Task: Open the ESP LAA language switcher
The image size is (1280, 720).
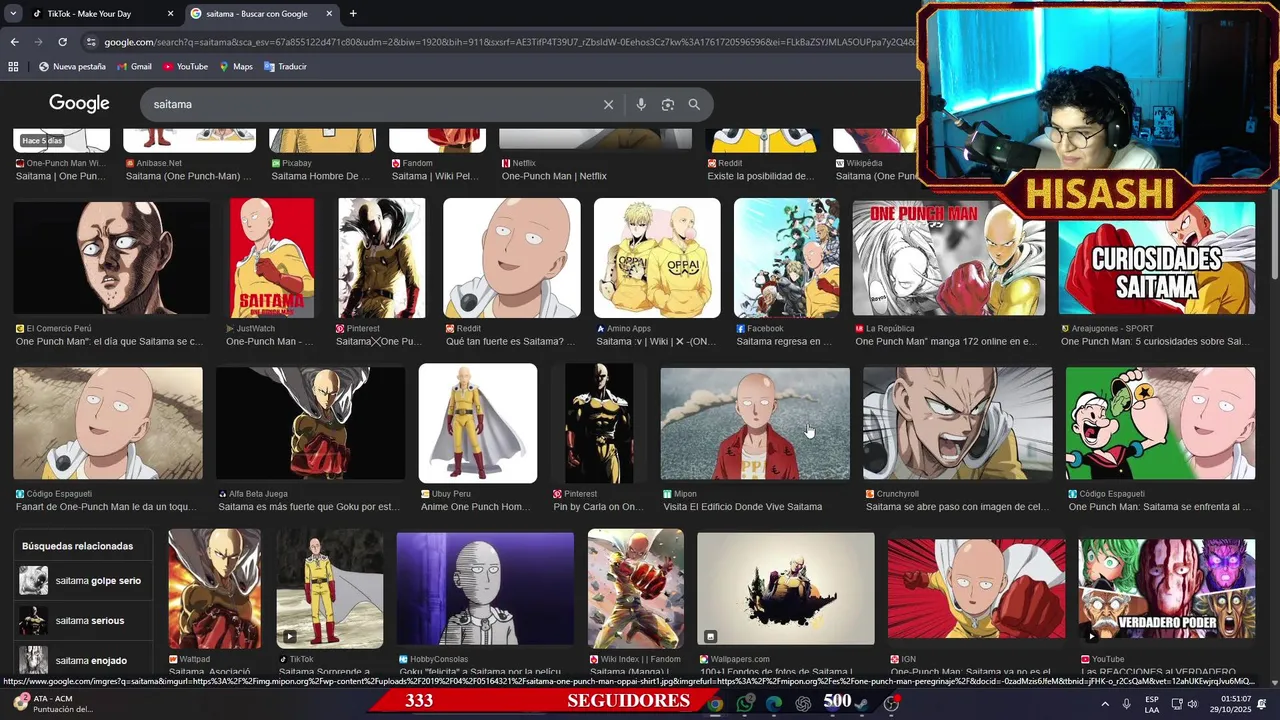Action: tap(1152, 704)
